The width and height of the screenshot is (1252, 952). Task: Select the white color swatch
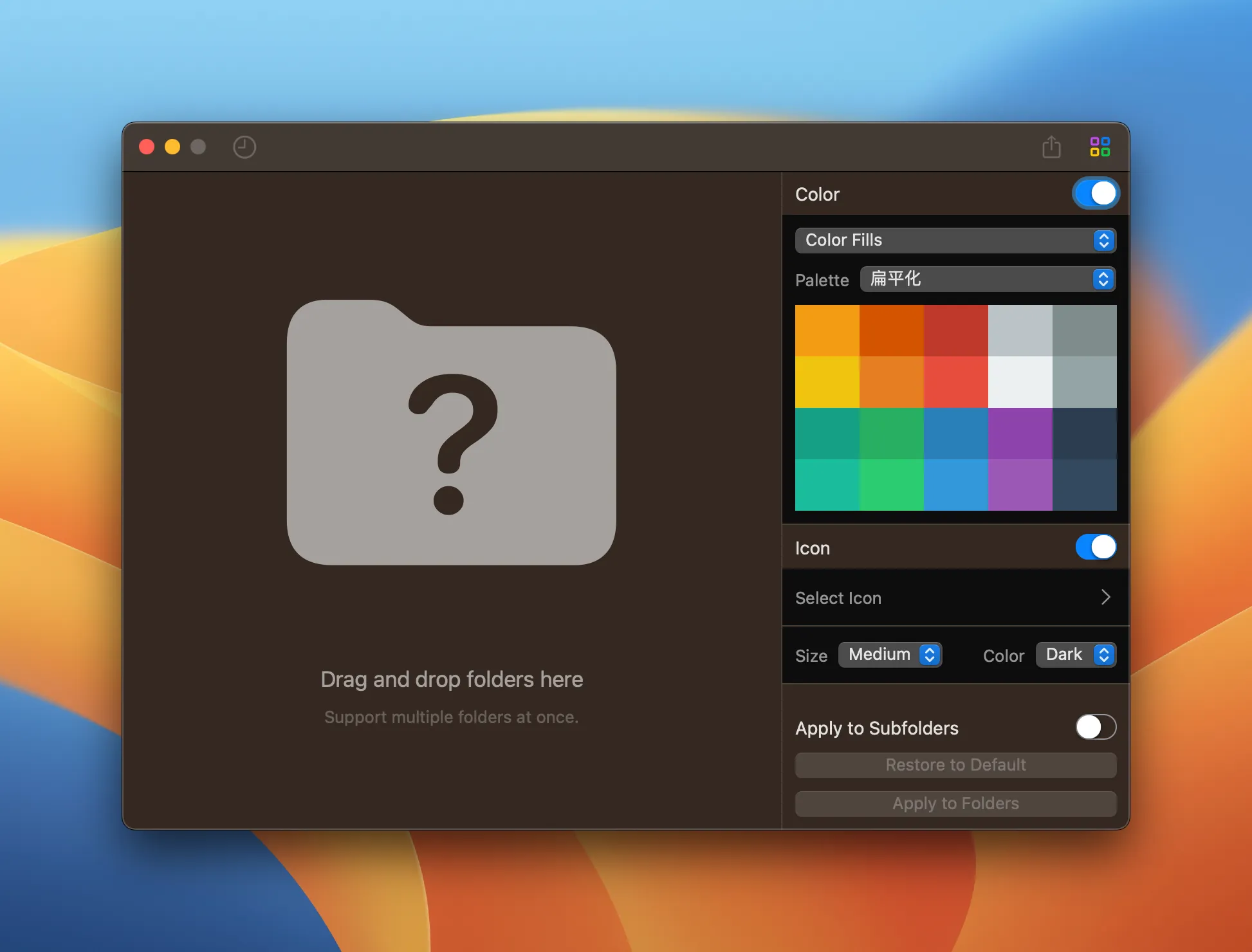tap(1020, 382)
